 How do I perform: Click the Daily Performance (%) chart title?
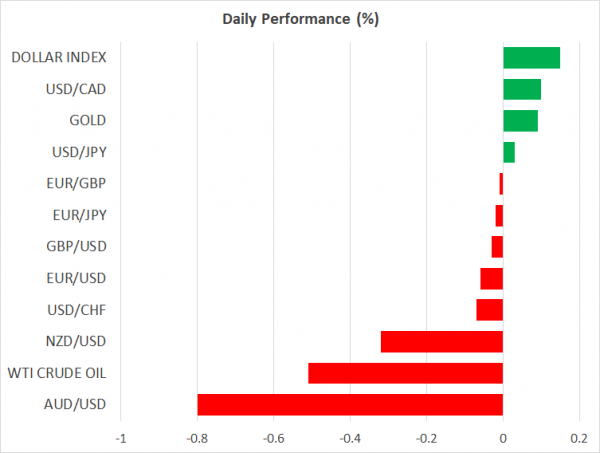click(299, 18)
